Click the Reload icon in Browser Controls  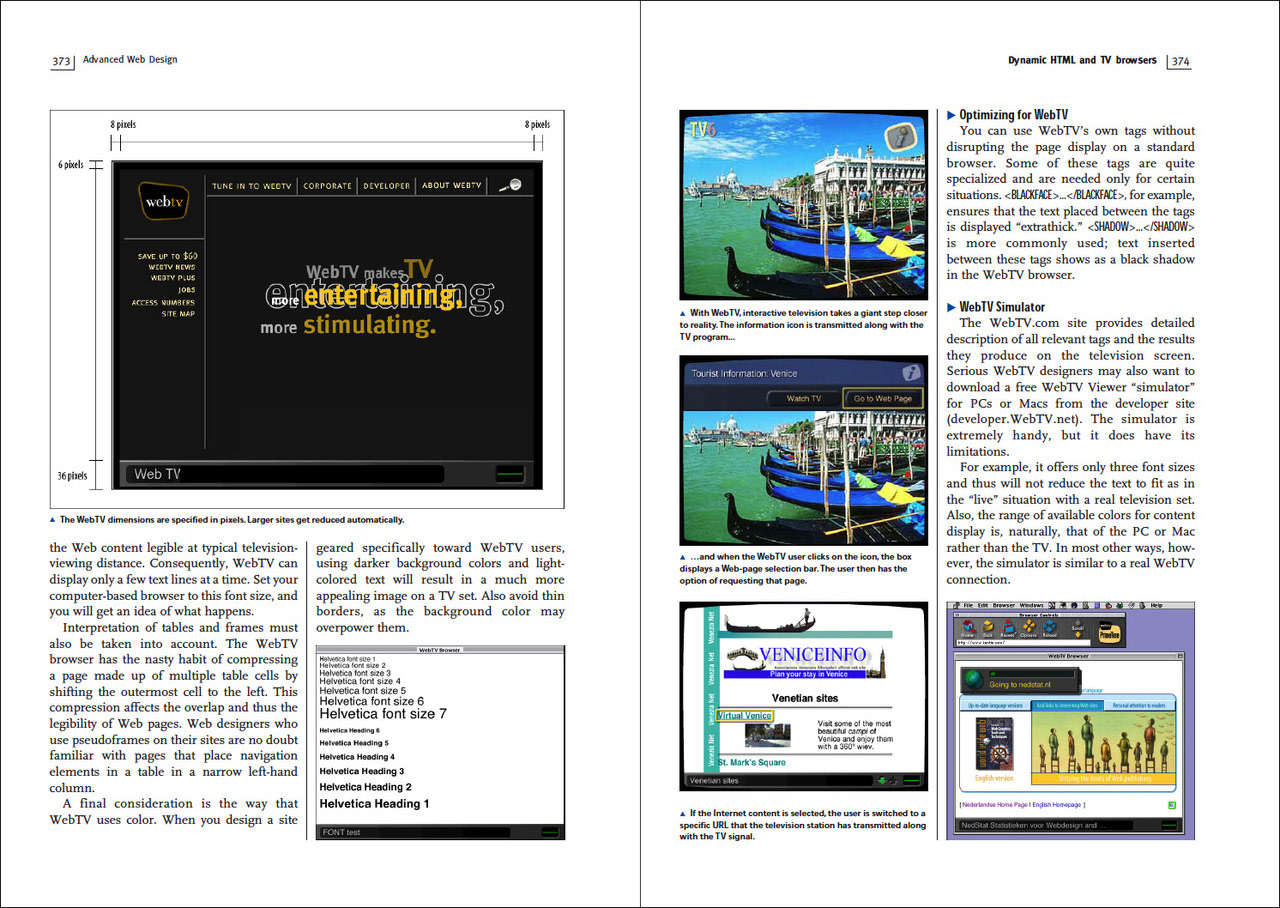pyautogui.click(x=1049, y=628)
